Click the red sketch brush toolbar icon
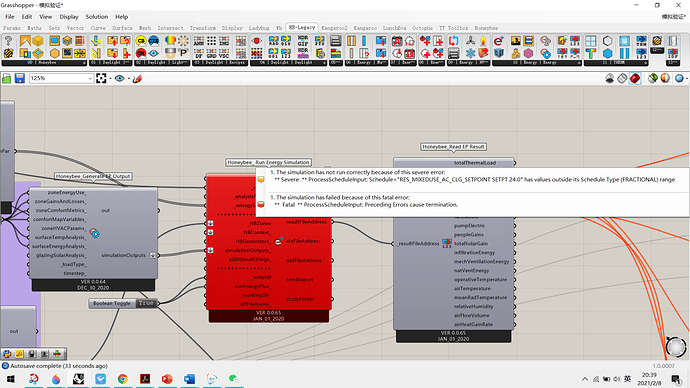Screen dimensions: 690x388 pos(137,78)
